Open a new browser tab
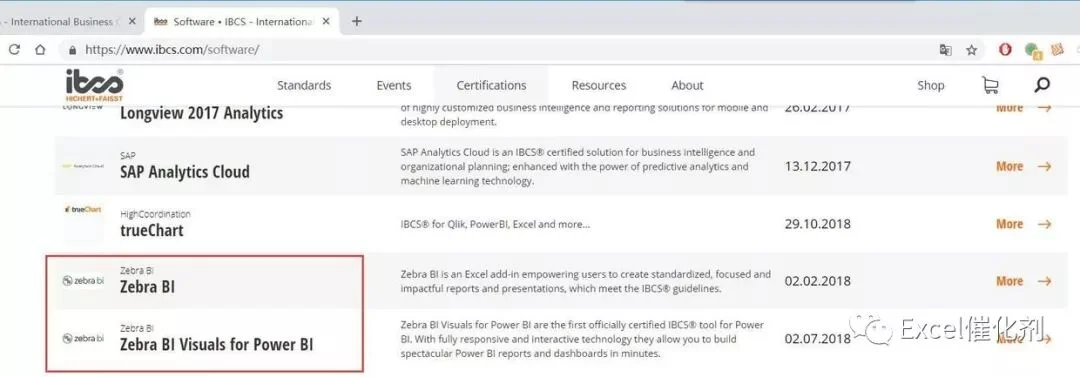Viewport: 1080px width, 377px height. point(356,21)
